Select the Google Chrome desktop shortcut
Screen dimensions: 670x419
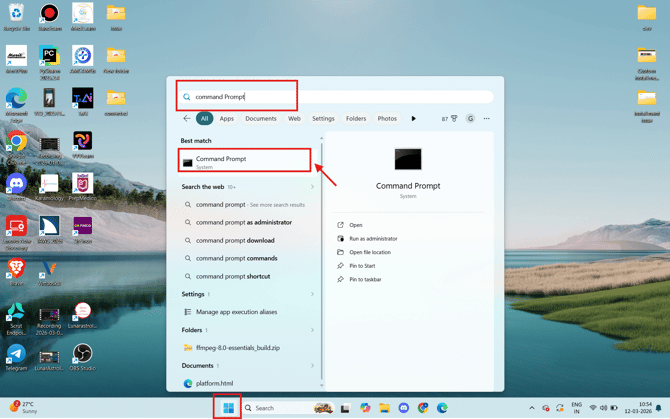tap(16, 147)
